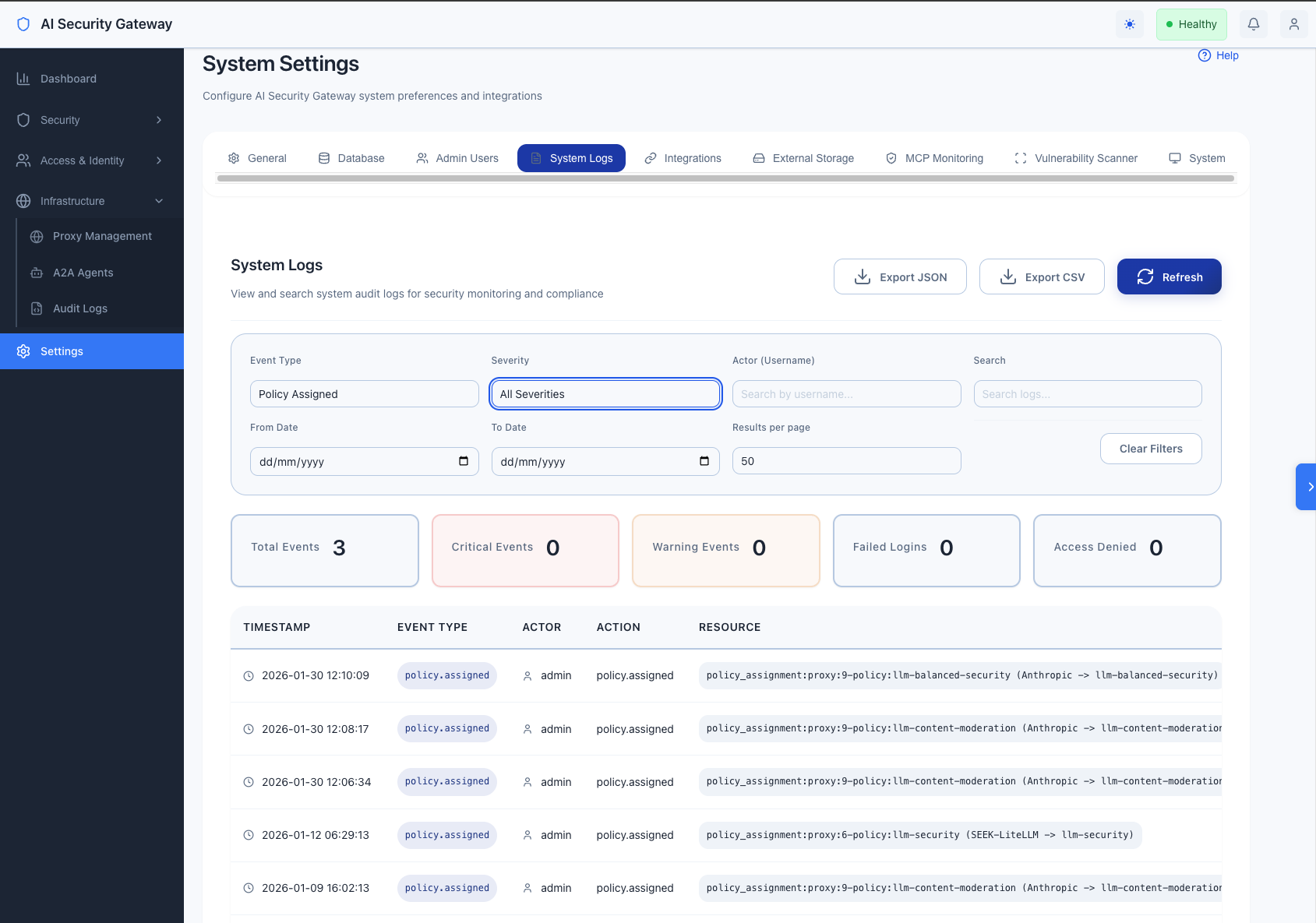This screenshot has height=923, width=1316.
Task: Open the Help question mark icon
Action: pyautogui.click(x=1204, y=55)
